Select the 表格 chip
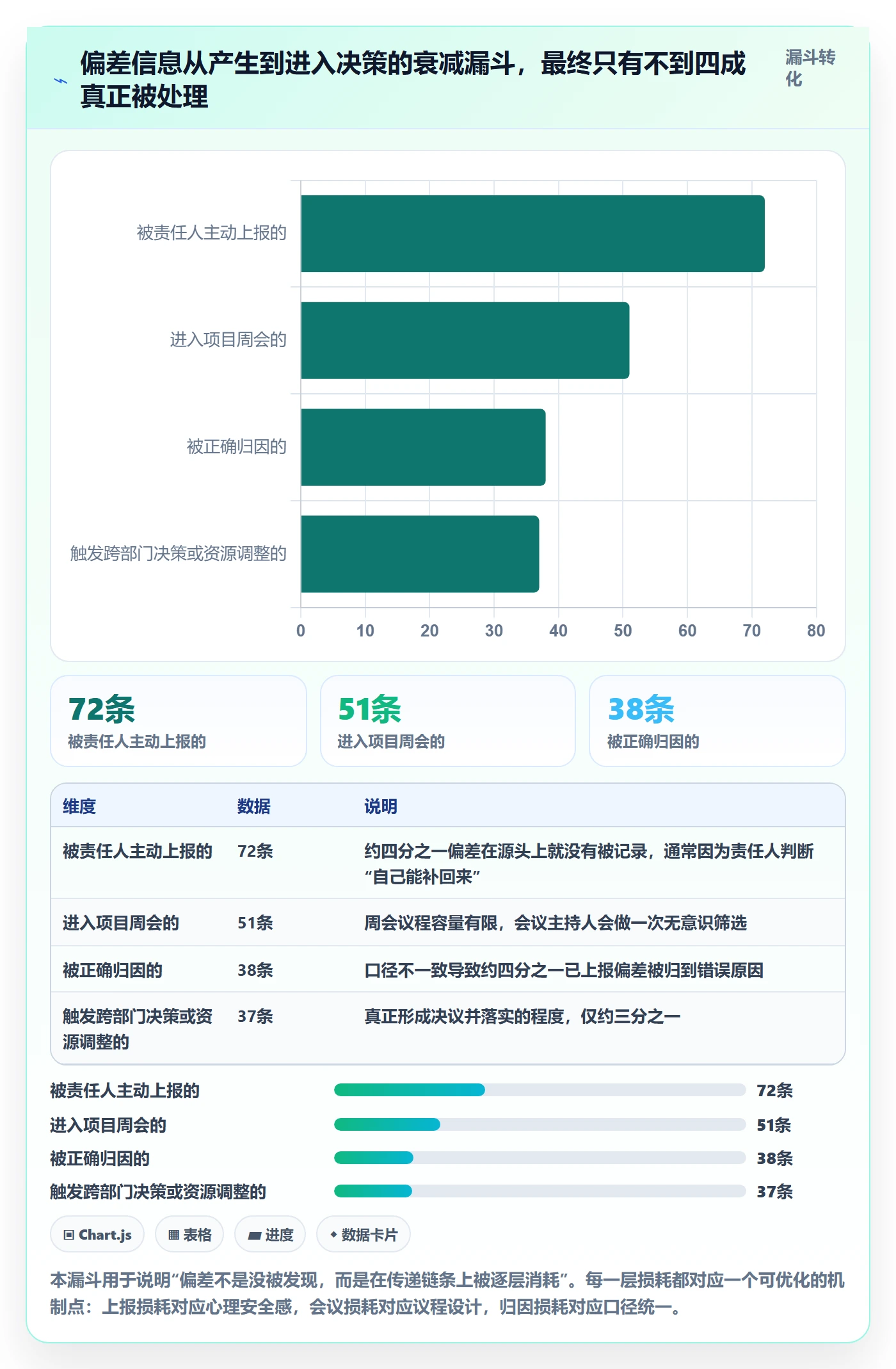Image resolution: width=896 pixels, height=1369 pixels. tap(189, 1235)
